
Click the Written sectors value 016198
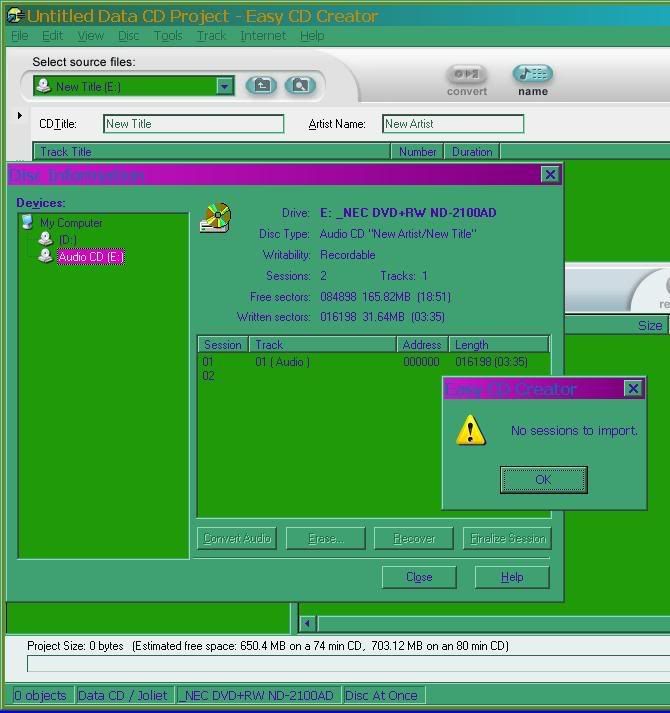(338, 317)
